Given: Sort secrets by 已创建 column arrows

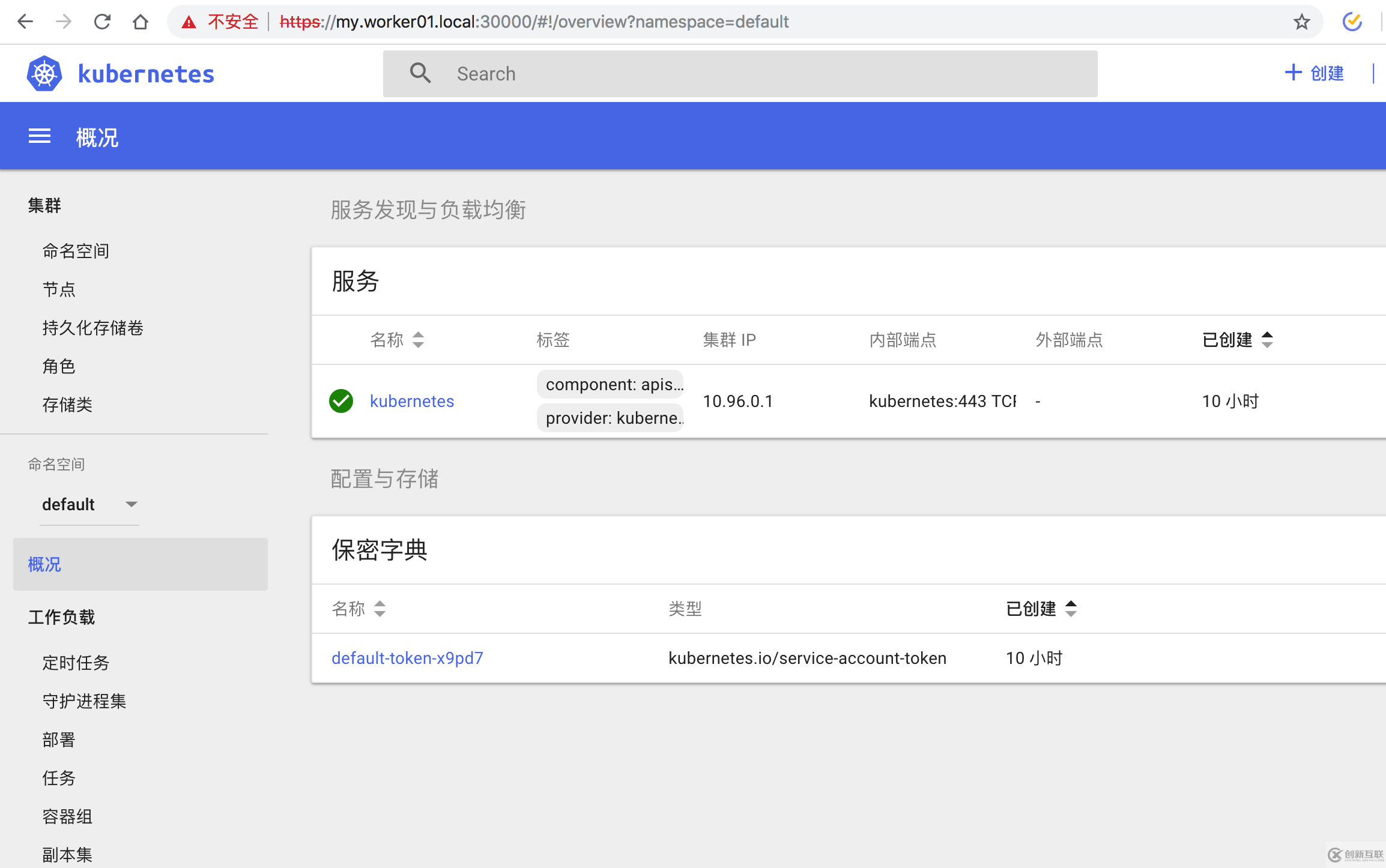Looking at the screenshot, I should pyautogui.click(x=1071, y=609).
